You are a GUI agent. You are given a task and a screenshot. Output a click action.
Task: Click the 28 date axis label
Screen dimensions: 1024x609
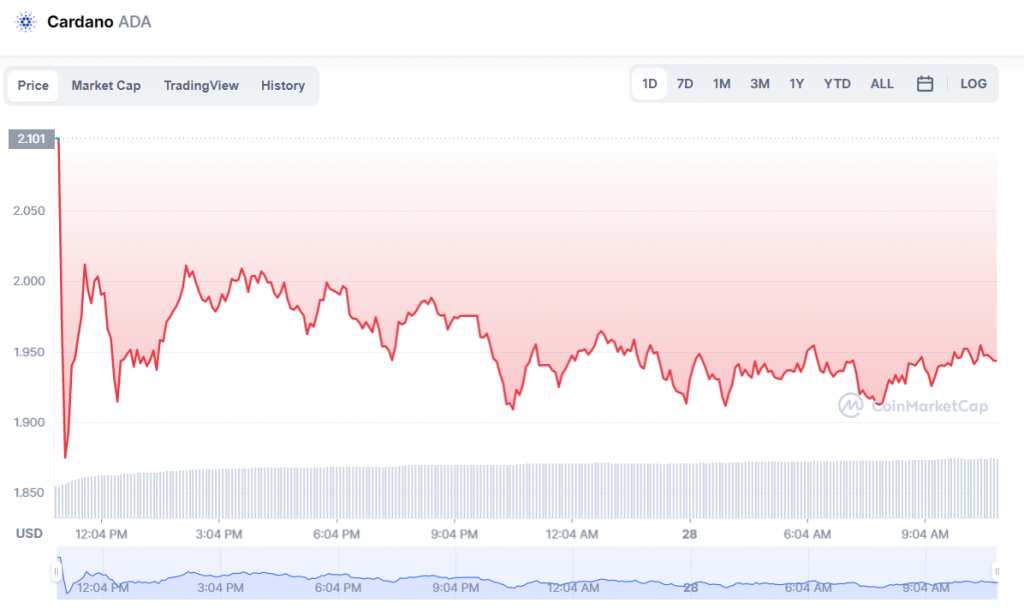tap(690, 534)
